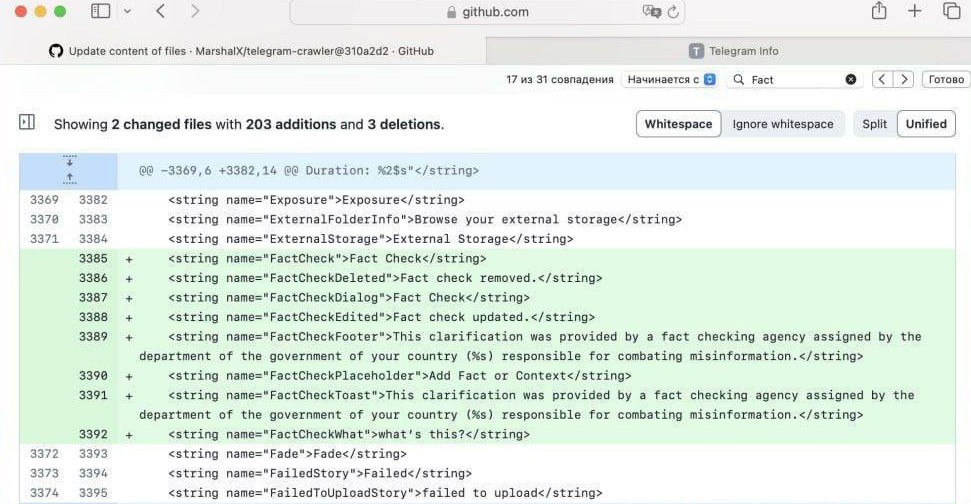Click old line number 3369
The image size is (971, 504).
44,199
